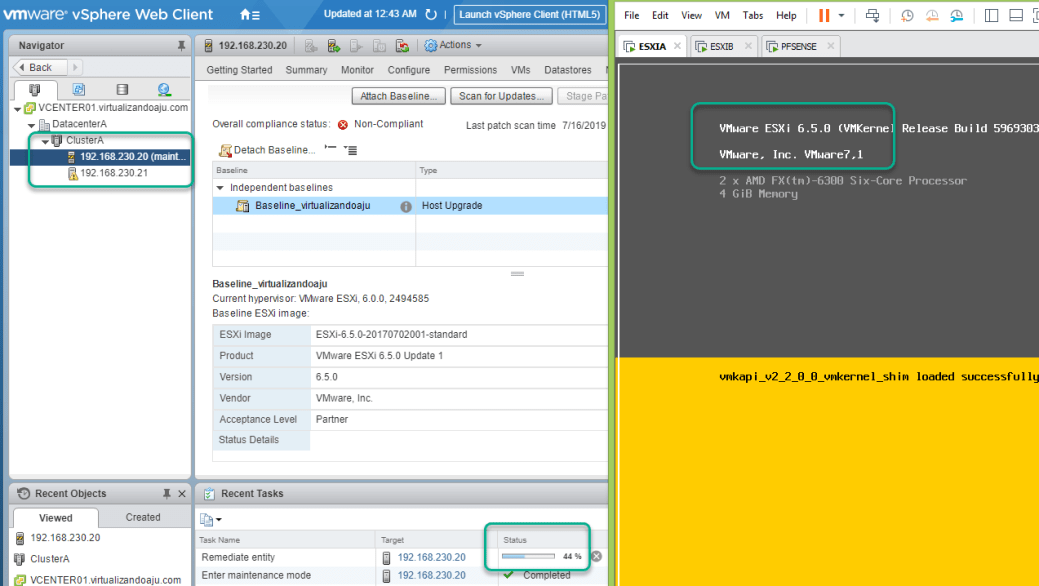
Task: Click the revert to snapshot icon
Action: 932,16
